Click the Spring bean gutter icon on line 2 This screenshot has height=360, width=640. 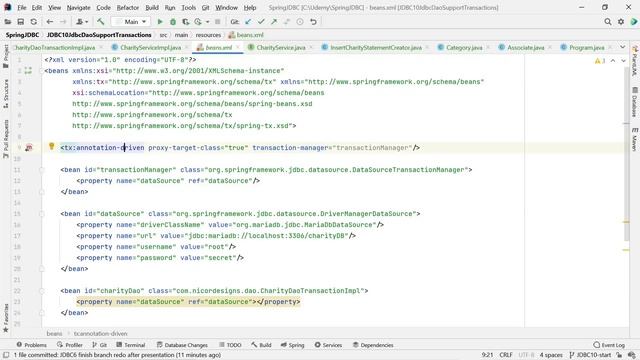coord(28,71)
